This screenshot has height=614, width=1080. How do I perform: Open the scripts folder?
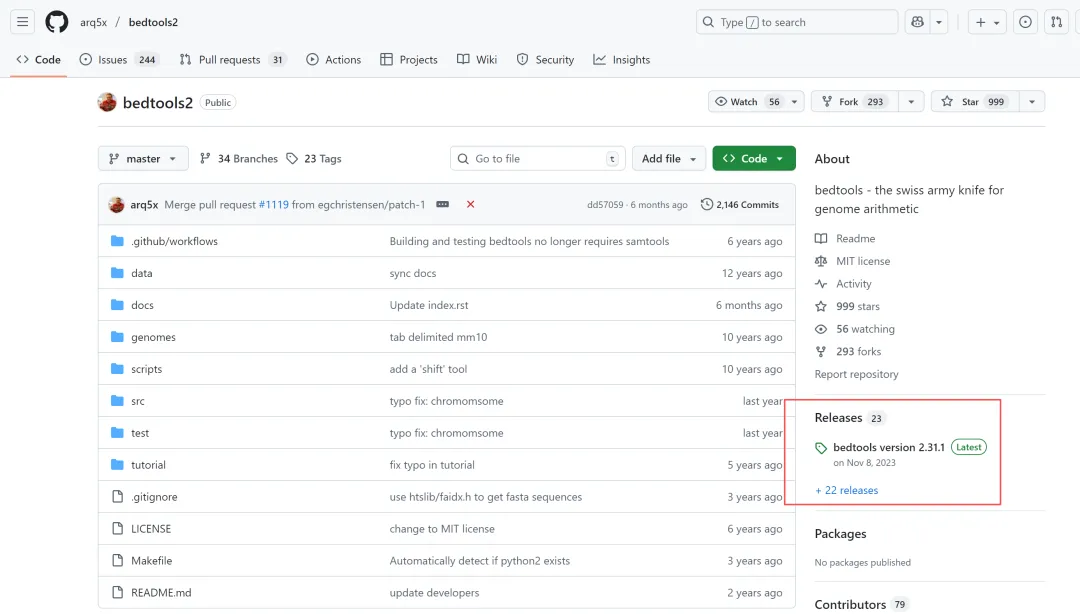147,369
